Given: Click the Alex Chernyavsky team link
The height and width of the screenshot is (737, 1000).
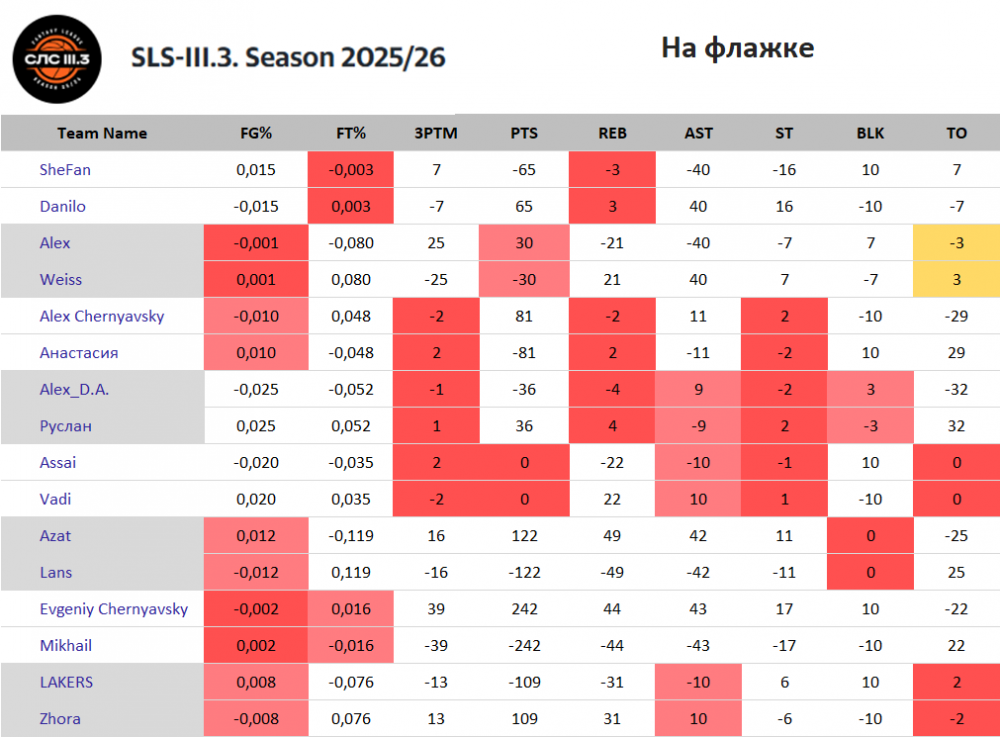Looking at the screenshot, I should point(101,317).
